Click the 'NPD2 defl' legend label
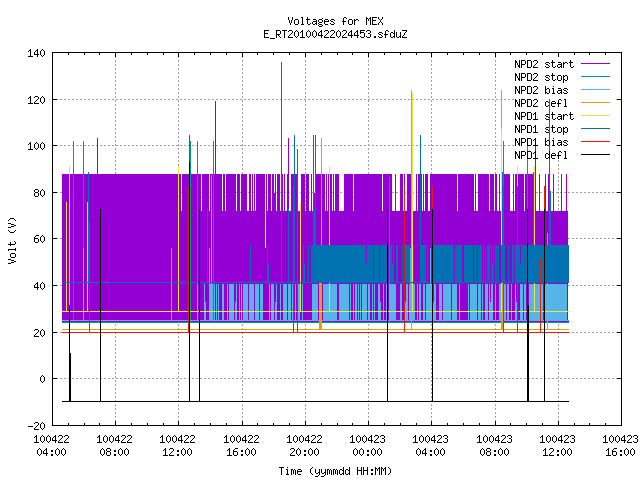The width and height of the screenshot is (640, 480). (541, 103)
